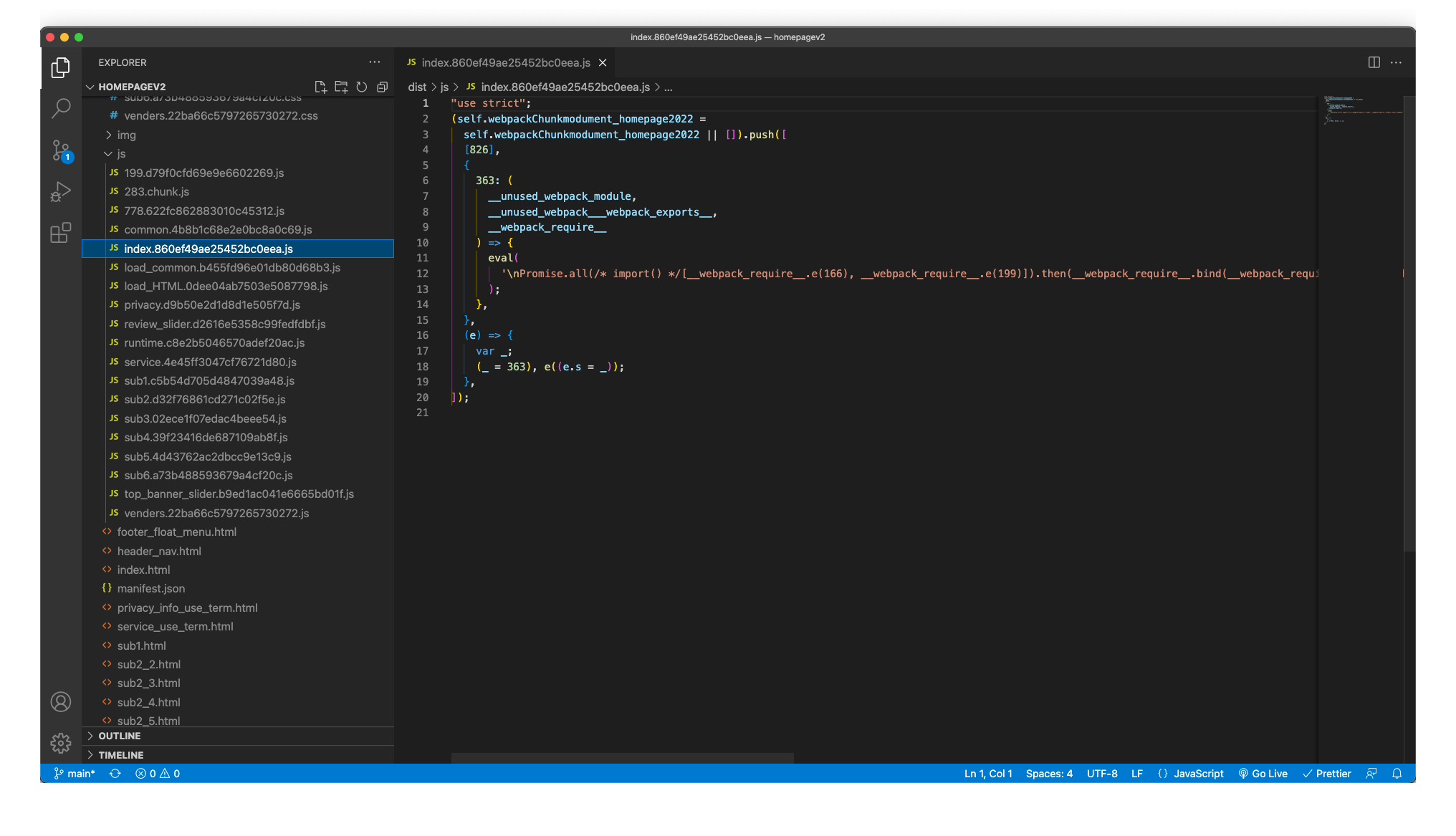Create a new file in the Explorer
The image size is (1456, 836).
(x=320, y=87)
